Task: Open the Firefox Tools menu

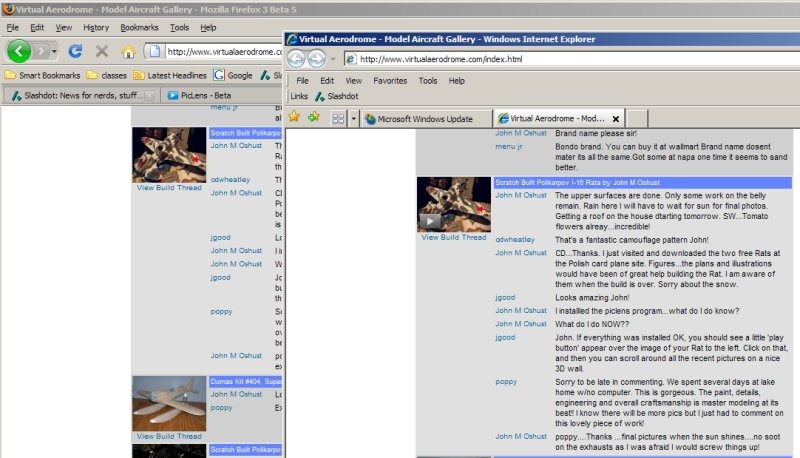Action: [179, 28]
